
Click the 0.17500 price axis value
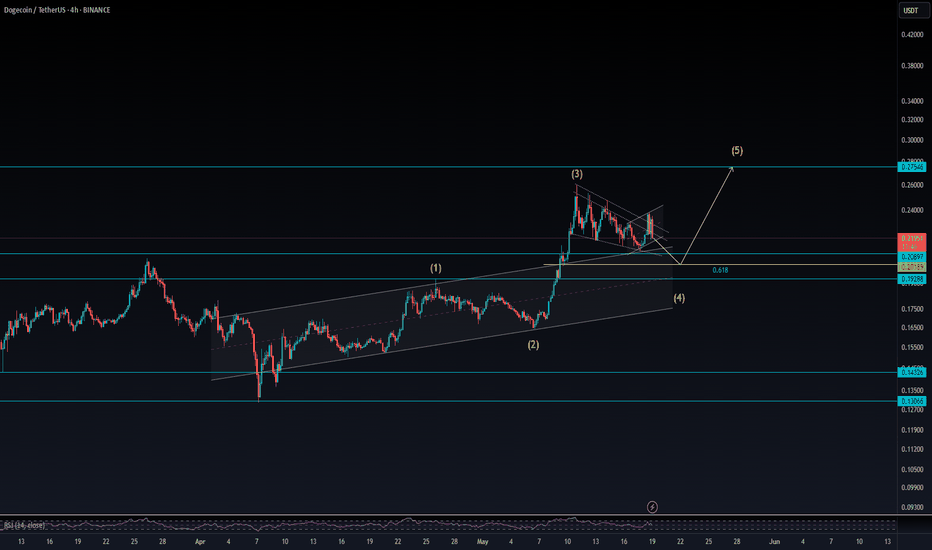click(x=912, y=309)
